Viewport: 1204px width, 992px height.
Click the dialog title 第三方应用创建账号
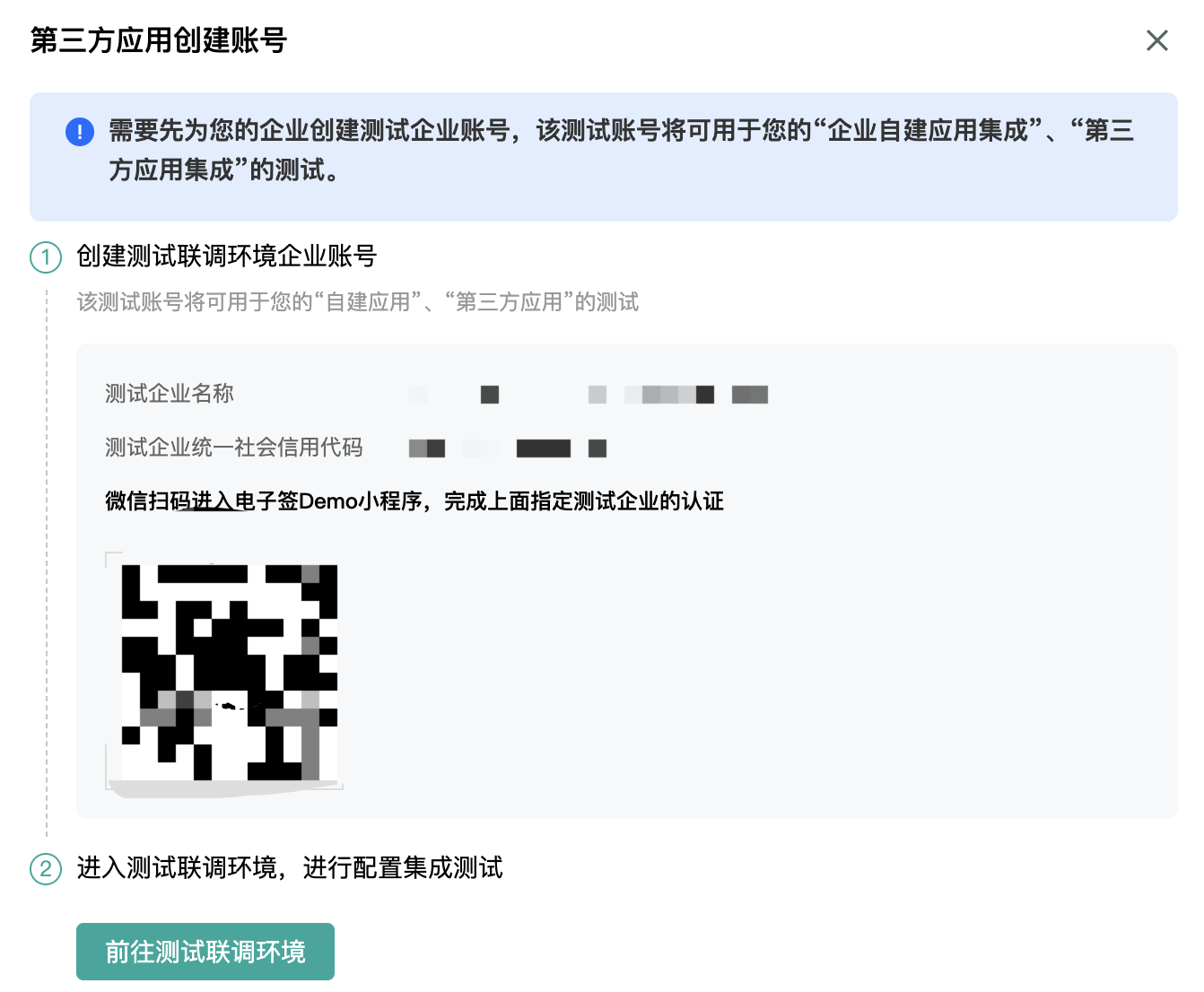[159, 40]
